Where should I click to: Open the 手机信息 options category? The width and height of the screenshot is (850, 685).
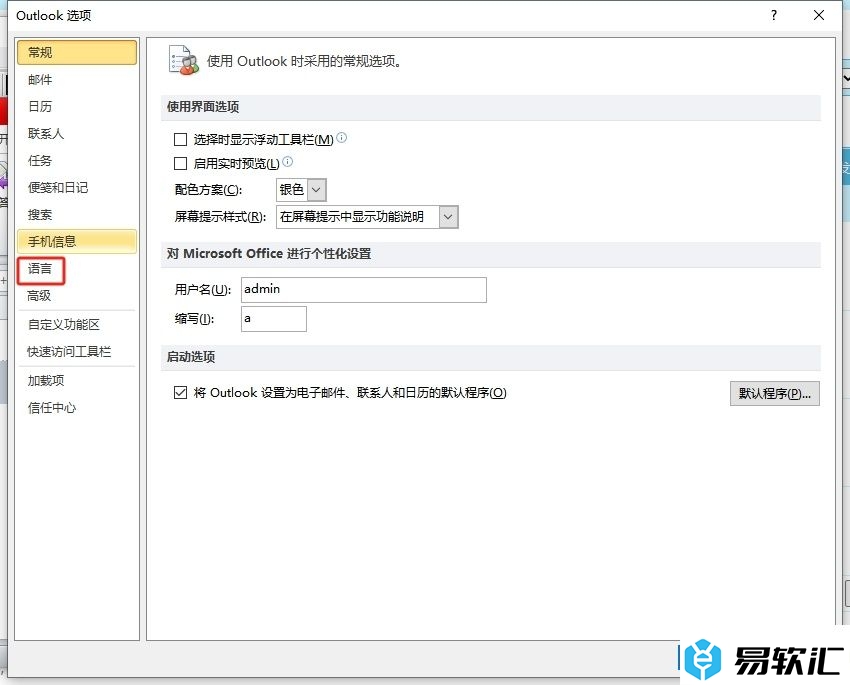click(76, 242)
